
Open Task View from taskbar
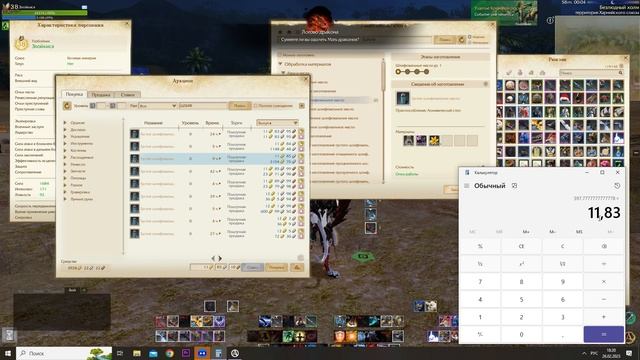pos(120,353)
